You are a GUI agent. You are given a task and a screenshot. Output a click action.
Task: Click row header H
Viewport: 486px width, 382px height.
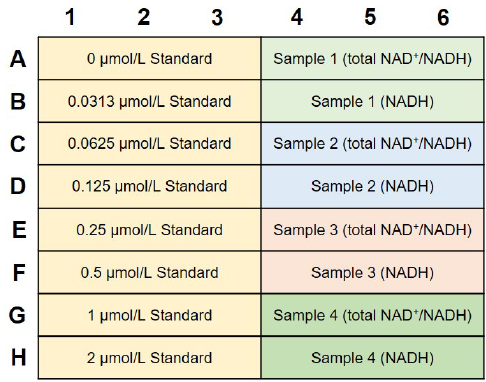coord(18,357)
